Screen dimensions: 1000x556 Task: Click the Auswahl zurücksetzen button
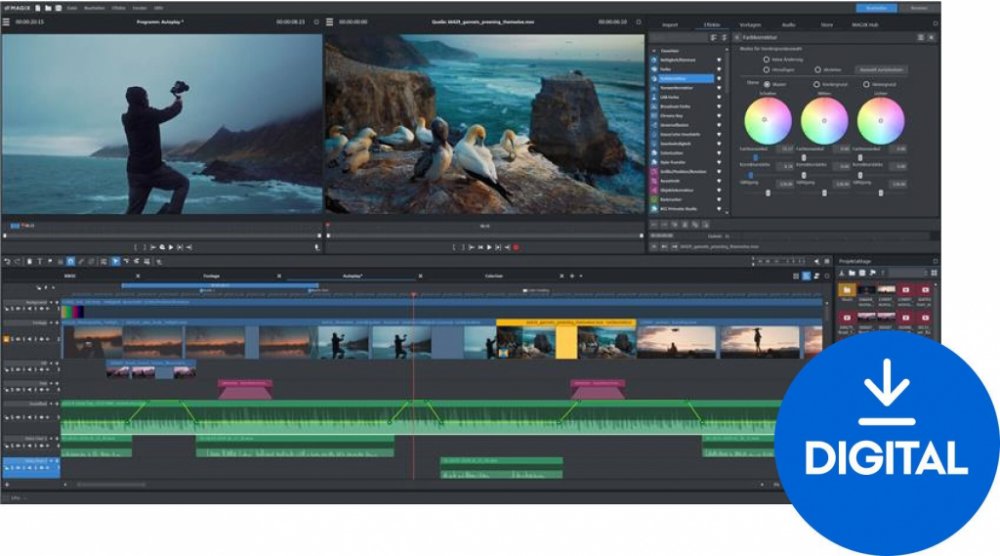(x=881, y=70)
